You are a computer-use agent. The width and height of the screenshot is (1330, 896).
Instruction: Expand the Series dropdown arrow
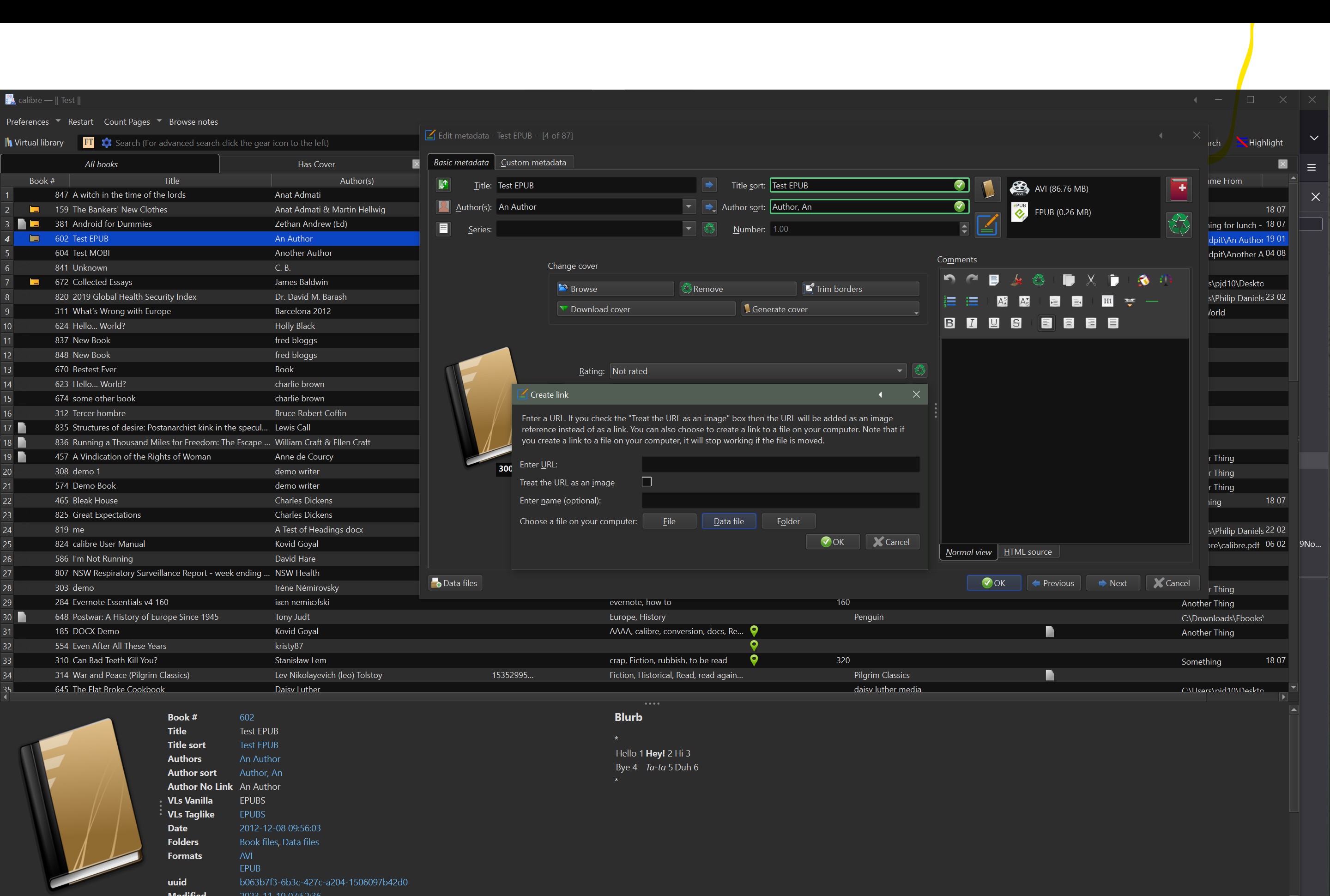(689, 229)
